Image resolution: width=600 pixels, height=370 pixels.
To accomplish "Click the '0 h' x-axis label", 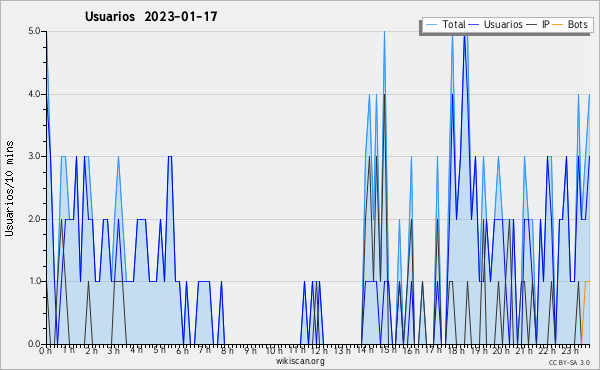I will (x=46, y=350).
